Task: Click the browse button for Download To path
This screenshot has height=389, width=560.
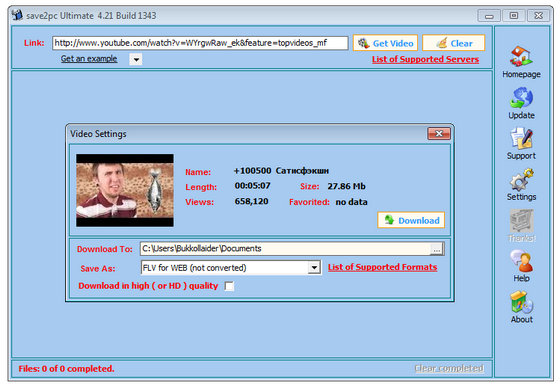Action: [437, 249]
